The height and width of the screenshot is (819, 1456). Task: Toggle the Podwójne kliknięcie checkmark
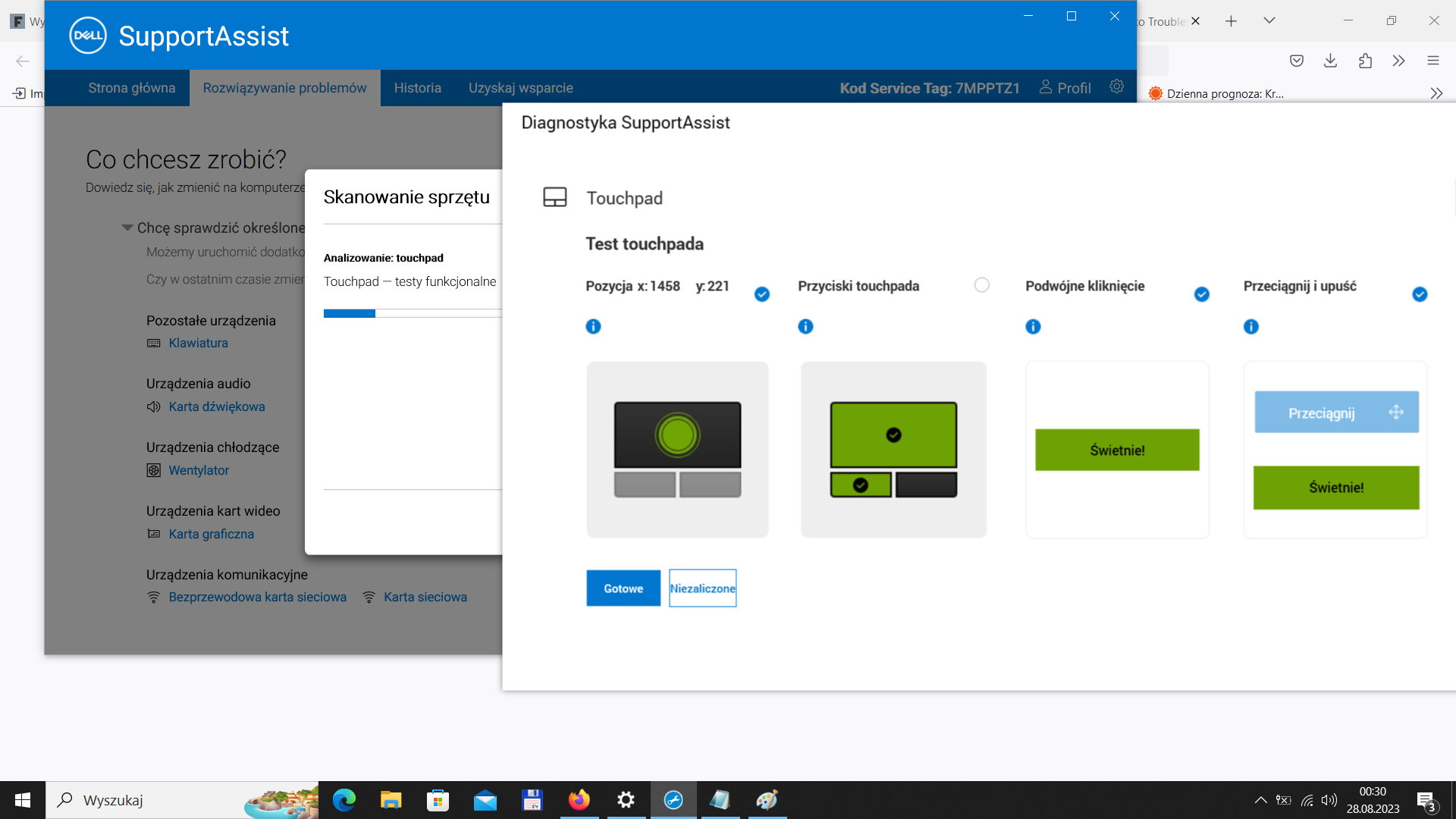[x=1202, y=294]
